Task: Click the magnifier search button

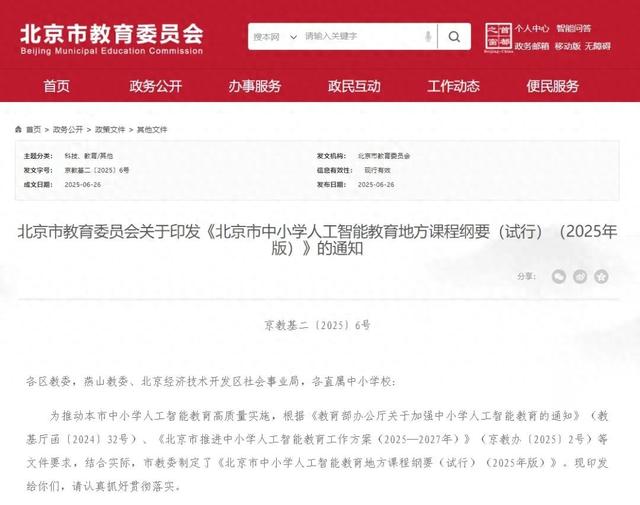Action: tap(454, 36)
